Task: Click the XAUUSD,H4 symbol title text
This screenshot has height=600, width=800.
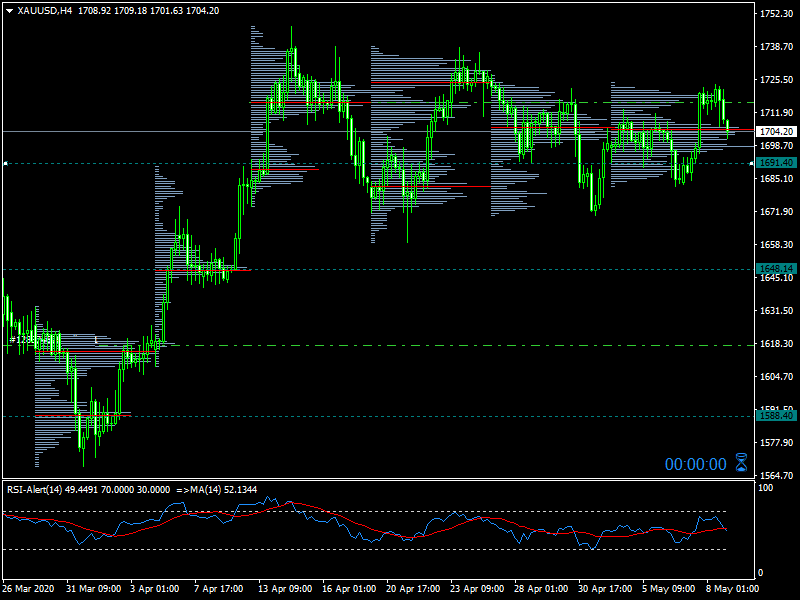Action: [44, 10]
